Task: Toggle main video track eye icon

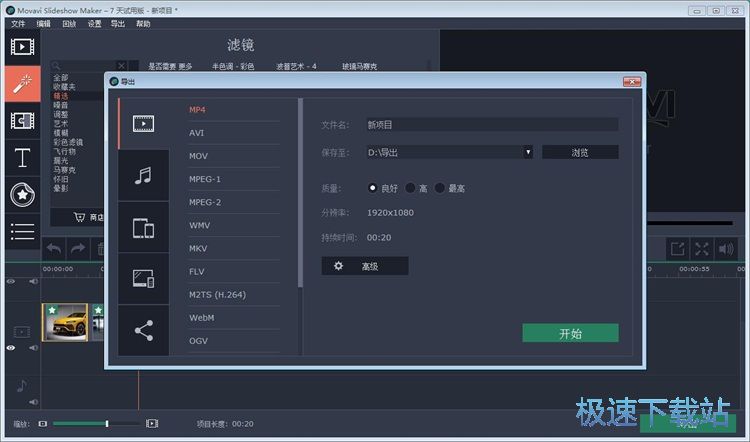Action: pos(11,348)
